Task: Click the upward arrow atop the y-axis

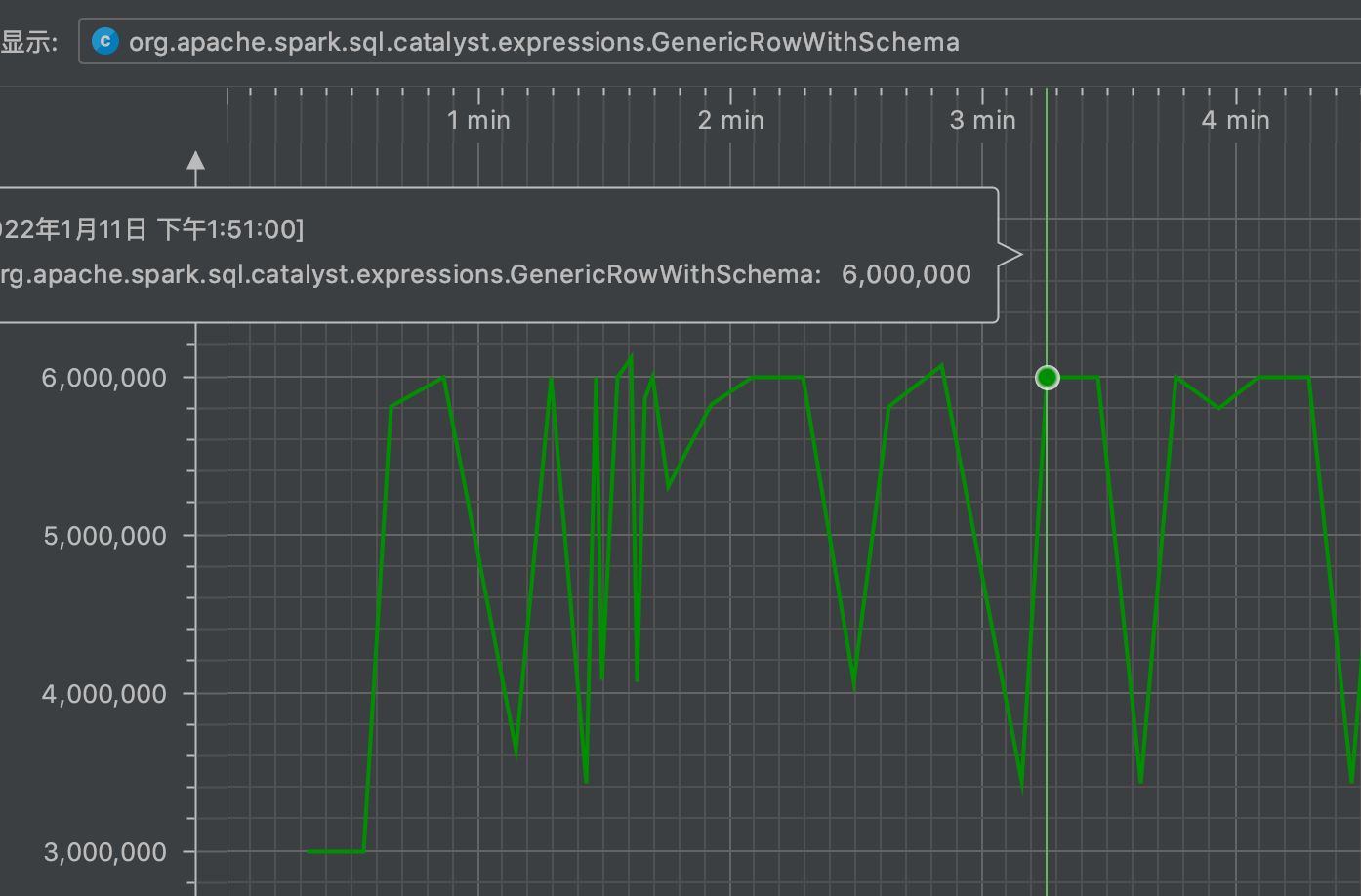Action: [x=196, y=161]
